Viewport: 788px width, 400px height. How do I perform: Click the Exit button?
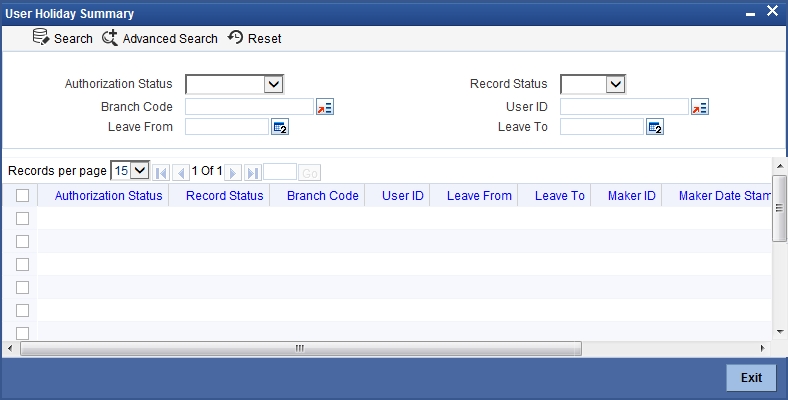[751, 377]
